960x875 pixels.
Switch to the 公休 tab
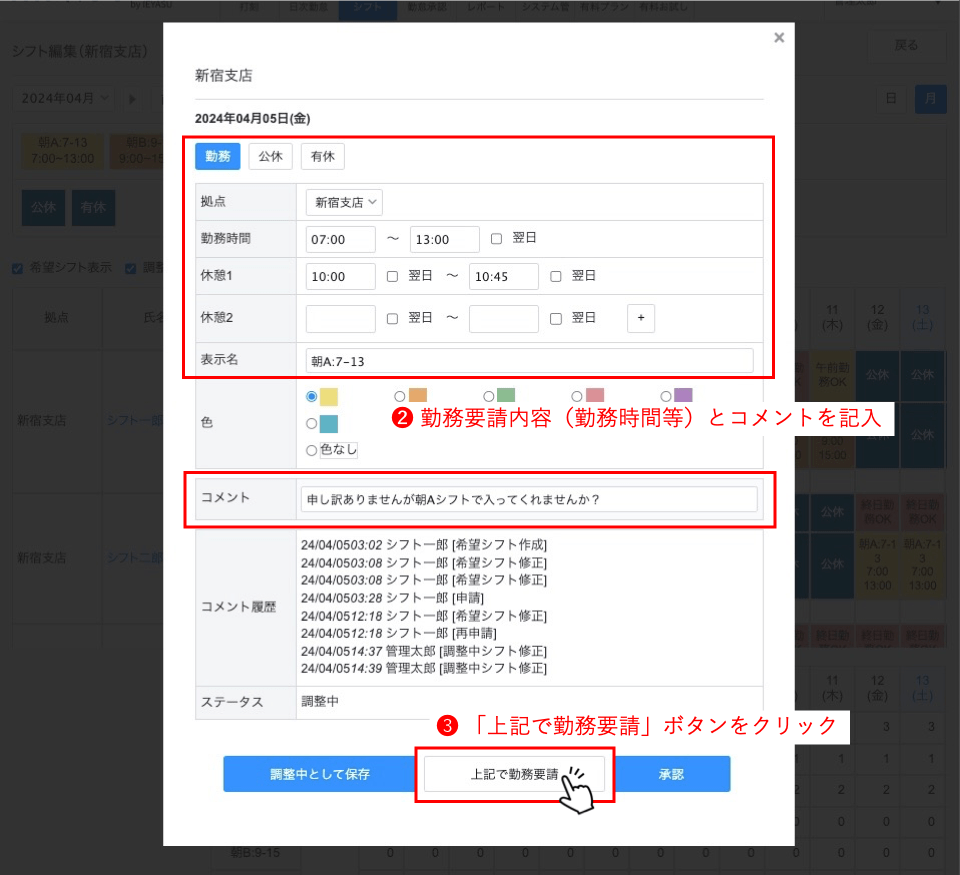coord(270,156)
